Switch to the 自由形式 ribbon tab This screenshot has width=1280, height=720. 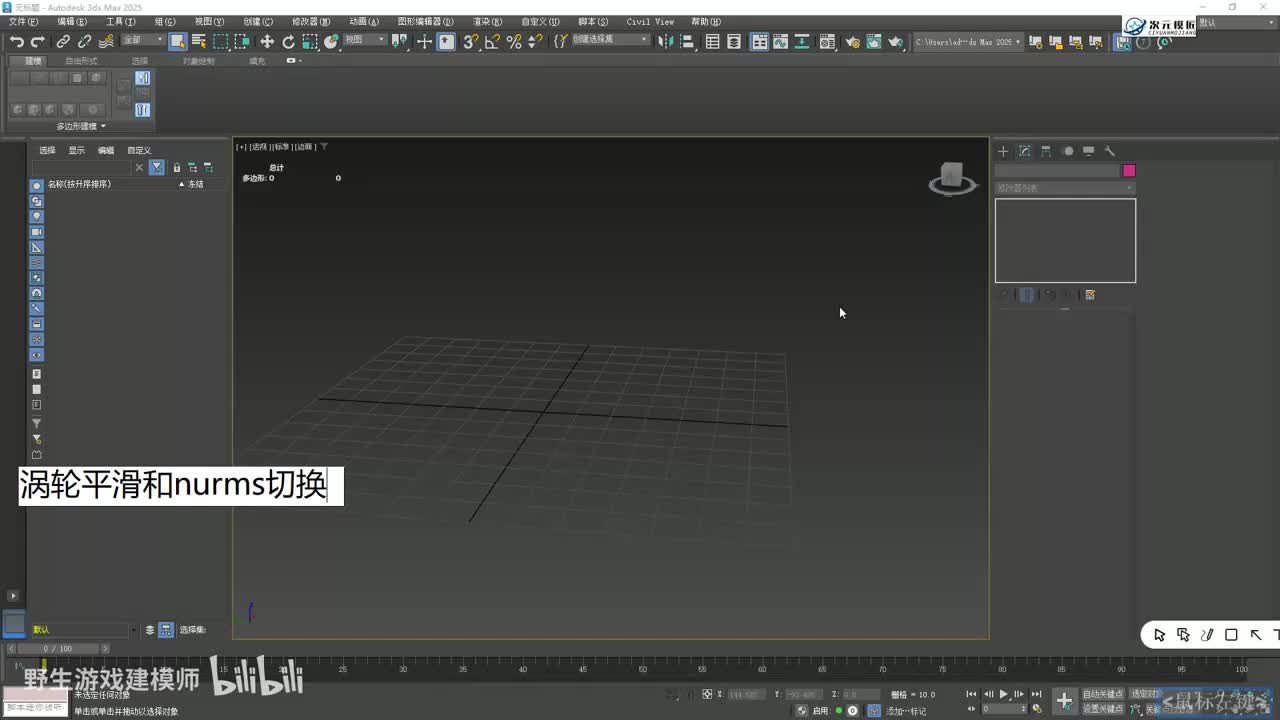pos(81,61)
